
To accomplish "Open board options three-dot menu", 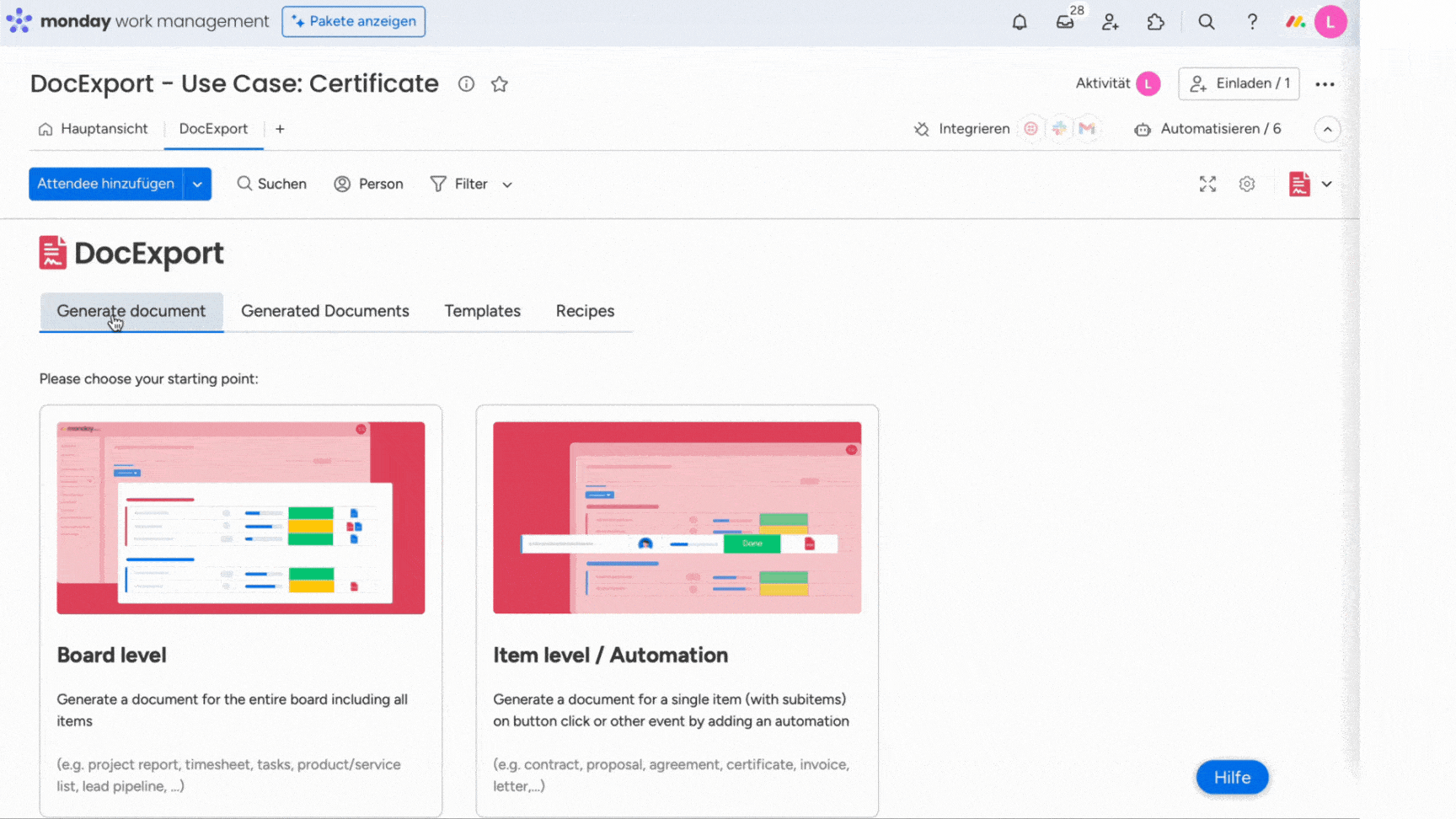I will pos(1325,83).
